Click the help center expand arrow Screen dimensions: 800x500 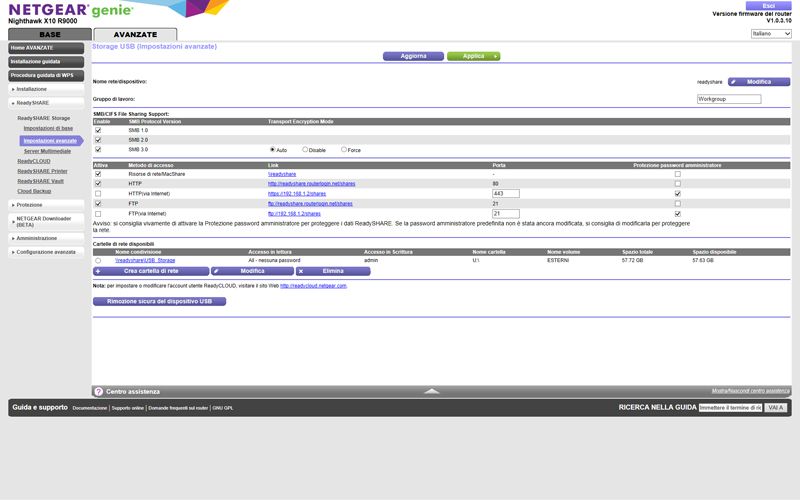coord(432,391)
